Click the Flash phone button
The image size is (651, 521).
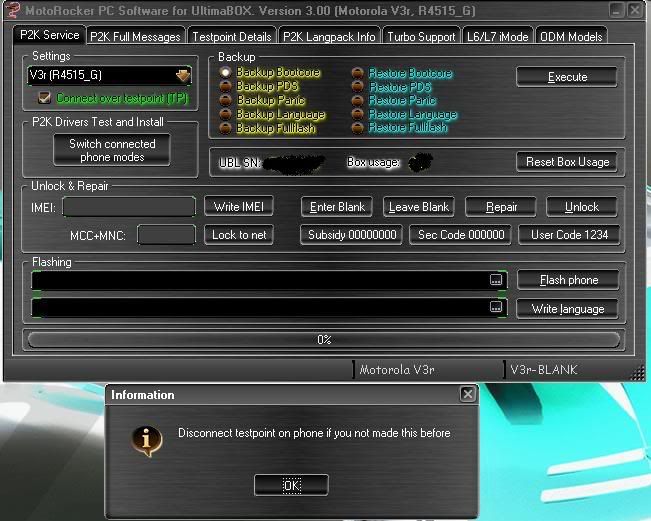pyautogui.click(x=568, y=280)
